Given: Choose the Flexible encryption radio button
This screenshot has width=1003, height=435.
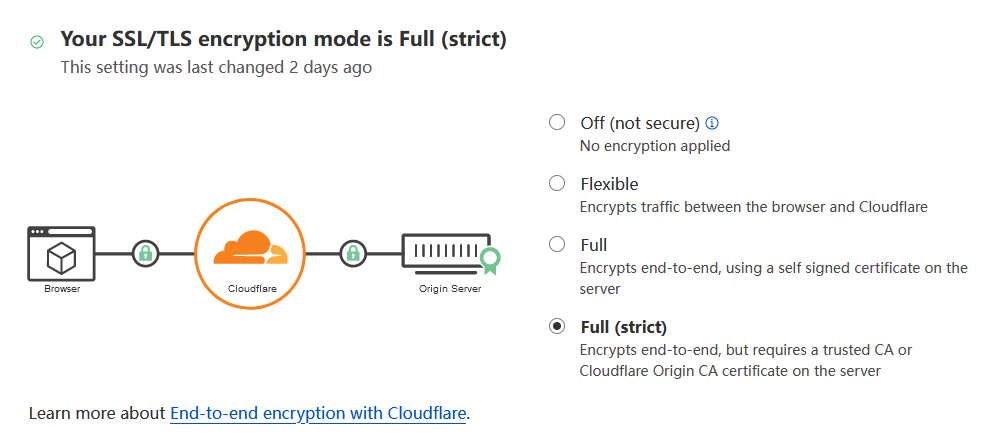Looking at the screenshot, I should (557, 184).
